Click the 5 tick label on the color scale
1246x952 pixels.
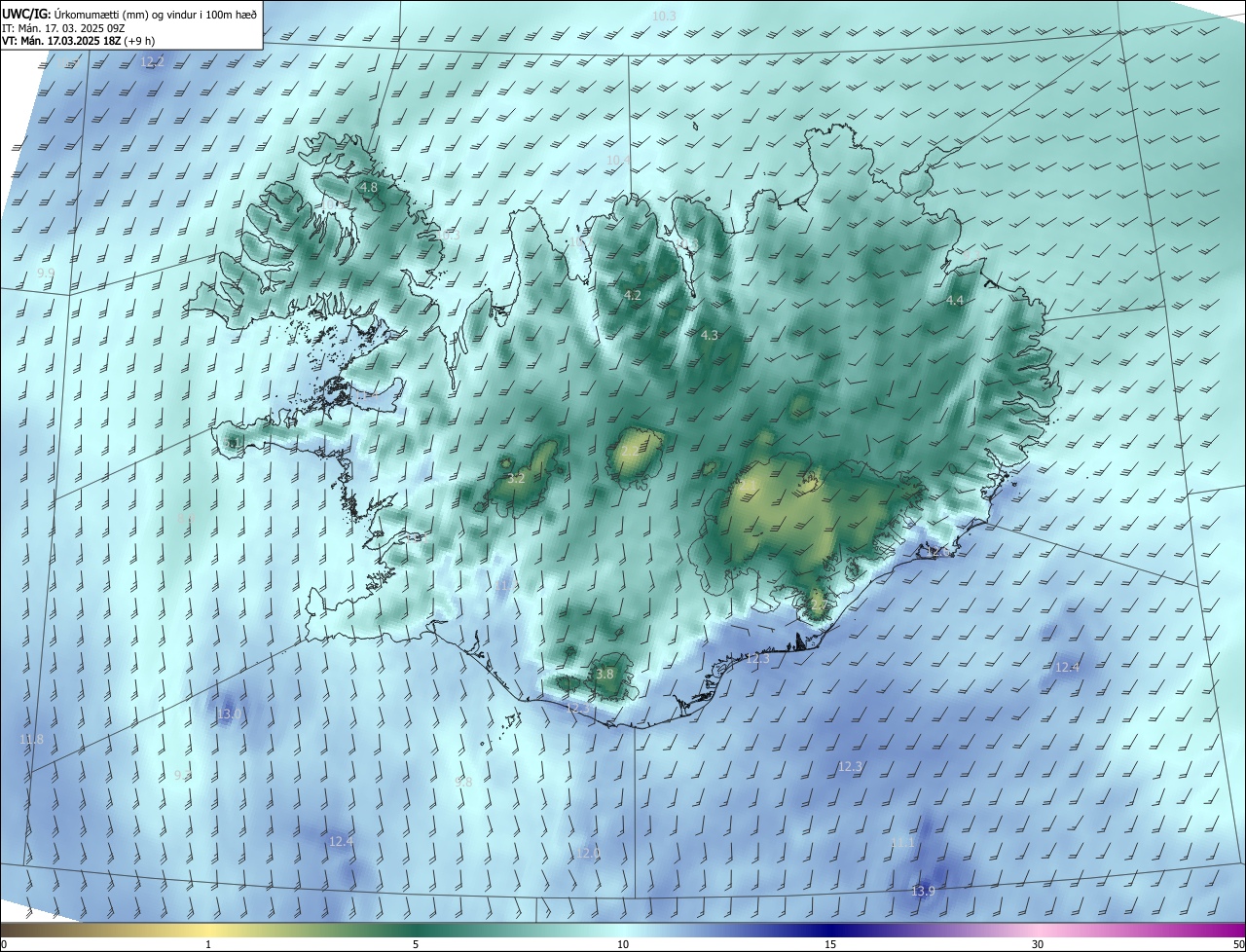tap(416, 945)
